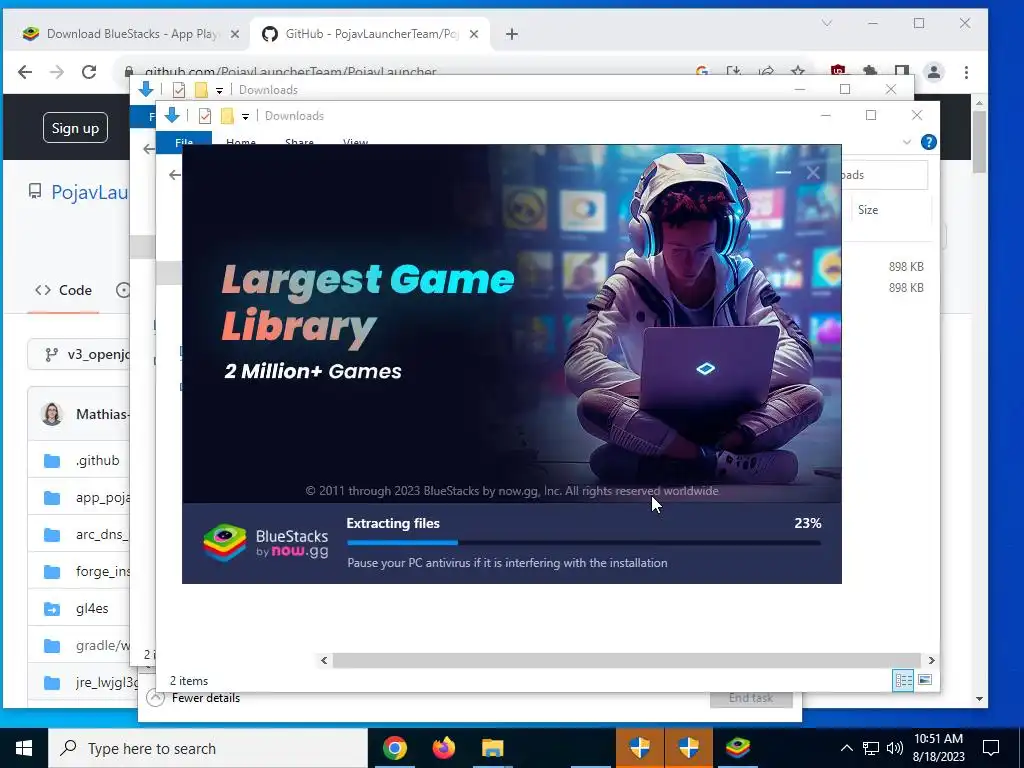Viewport: 1024px width, 768px height.
Task: Open the gradle/w folder
Action: coord(103,645)
